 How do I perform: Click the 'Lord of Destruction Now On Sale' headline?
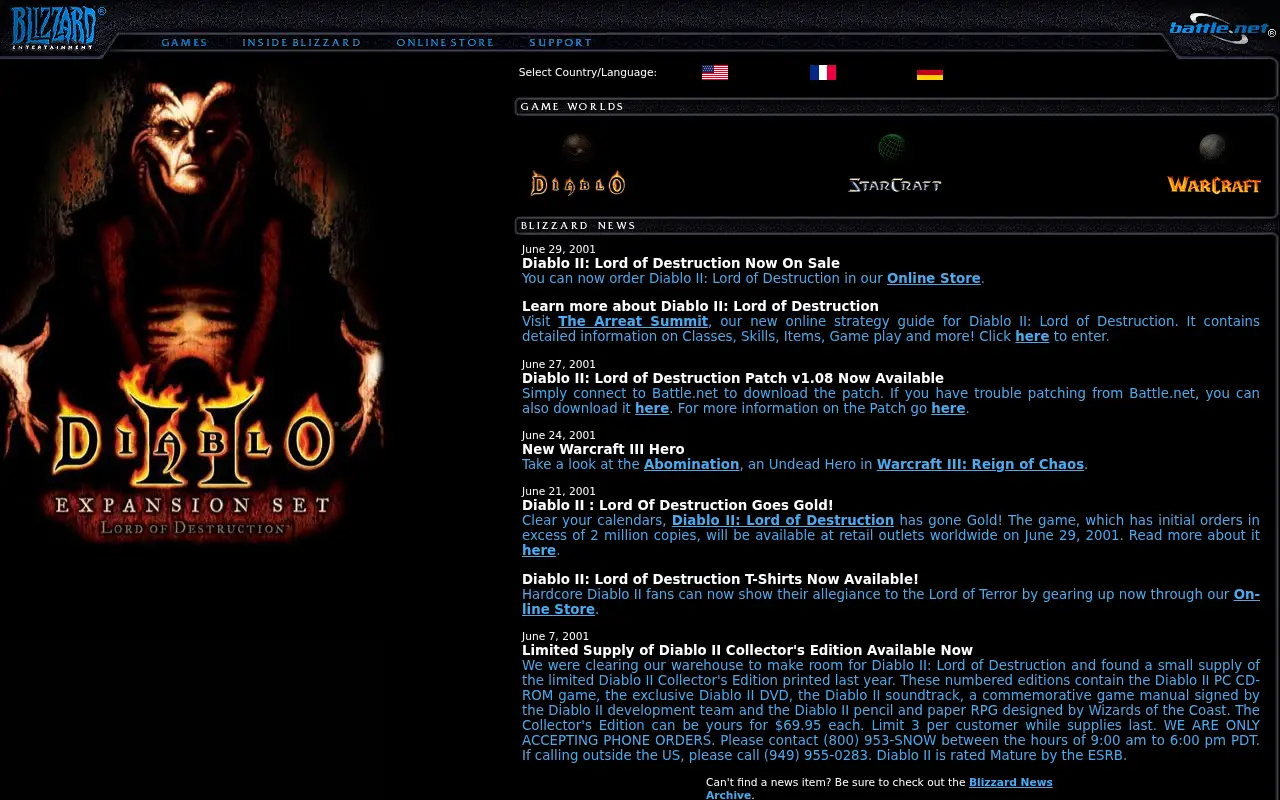click(681, 264)
